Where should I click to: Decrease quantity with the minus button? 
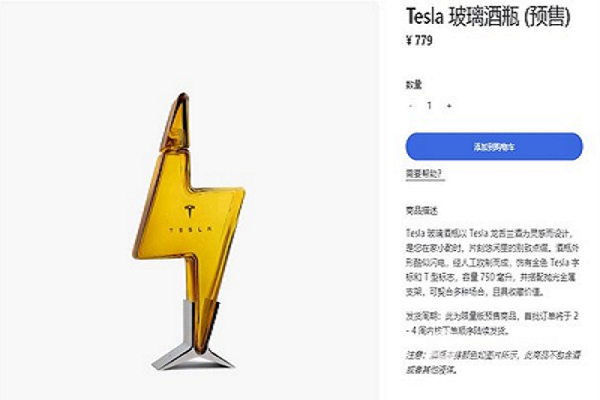pyautogui.click(x=411, y=106)
